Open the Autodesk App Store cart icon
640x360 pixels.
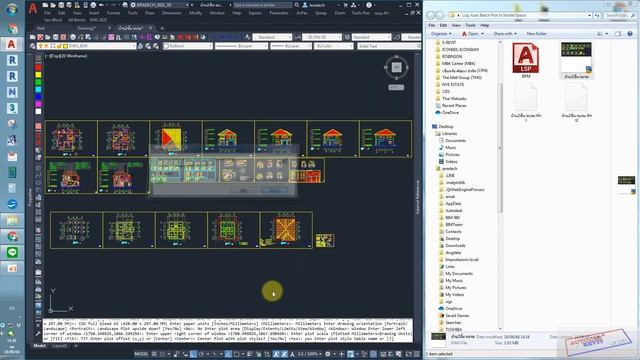[345, 5]
